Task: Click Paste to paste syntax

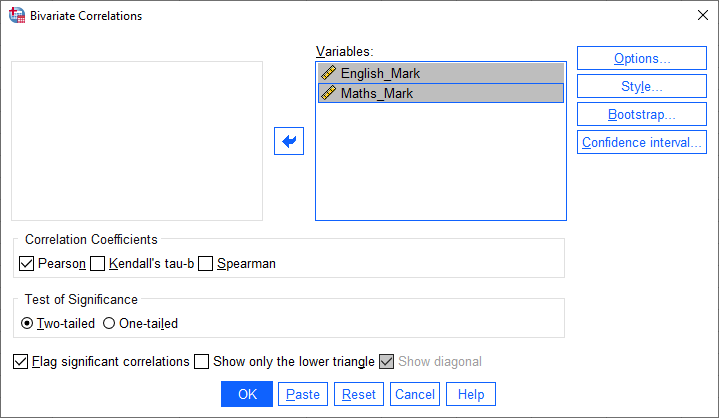Action: pyautogui.click(x=303, y=394)
